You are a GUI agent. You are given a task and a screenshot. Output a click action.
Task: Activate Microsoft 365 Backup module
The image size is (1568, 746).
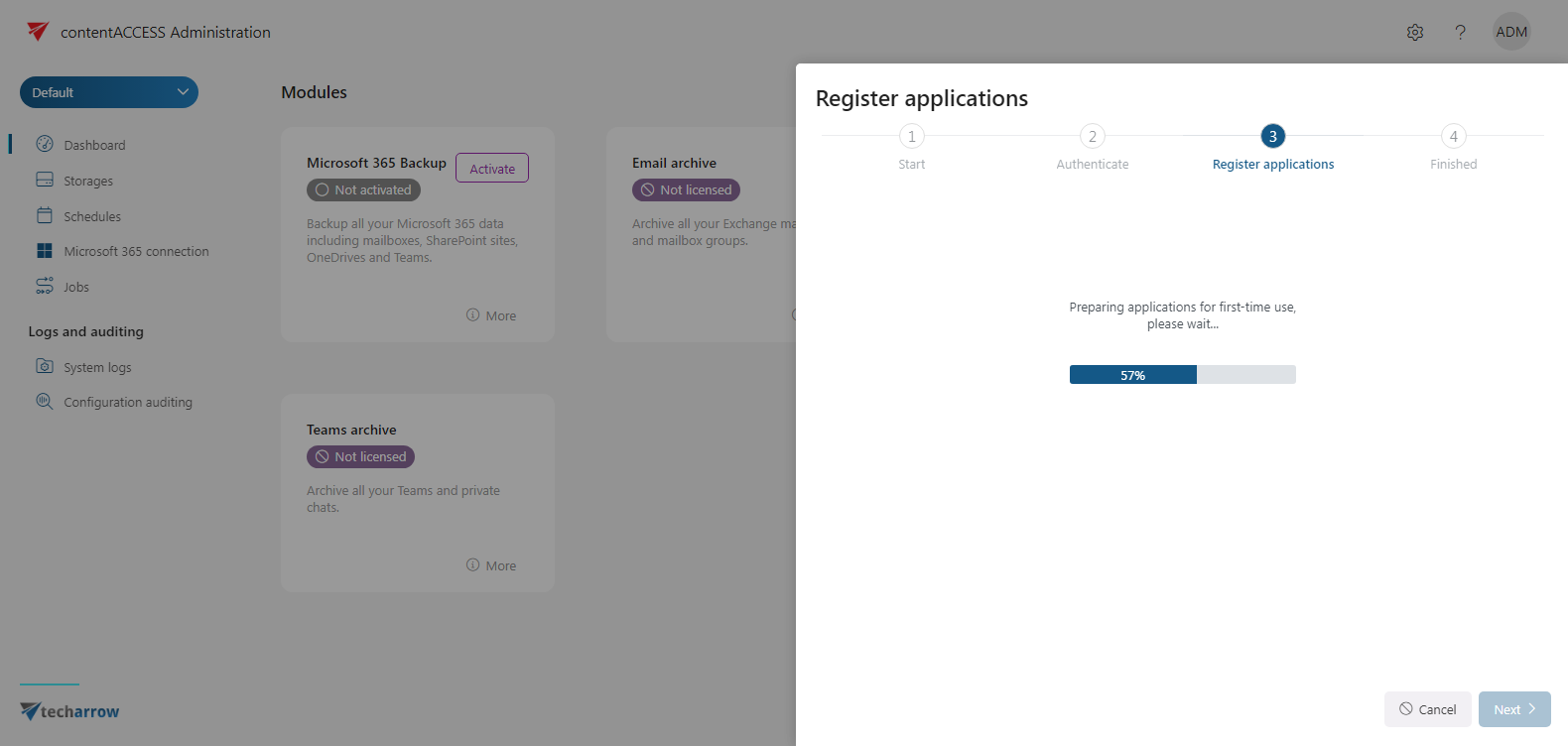(491, 167)
